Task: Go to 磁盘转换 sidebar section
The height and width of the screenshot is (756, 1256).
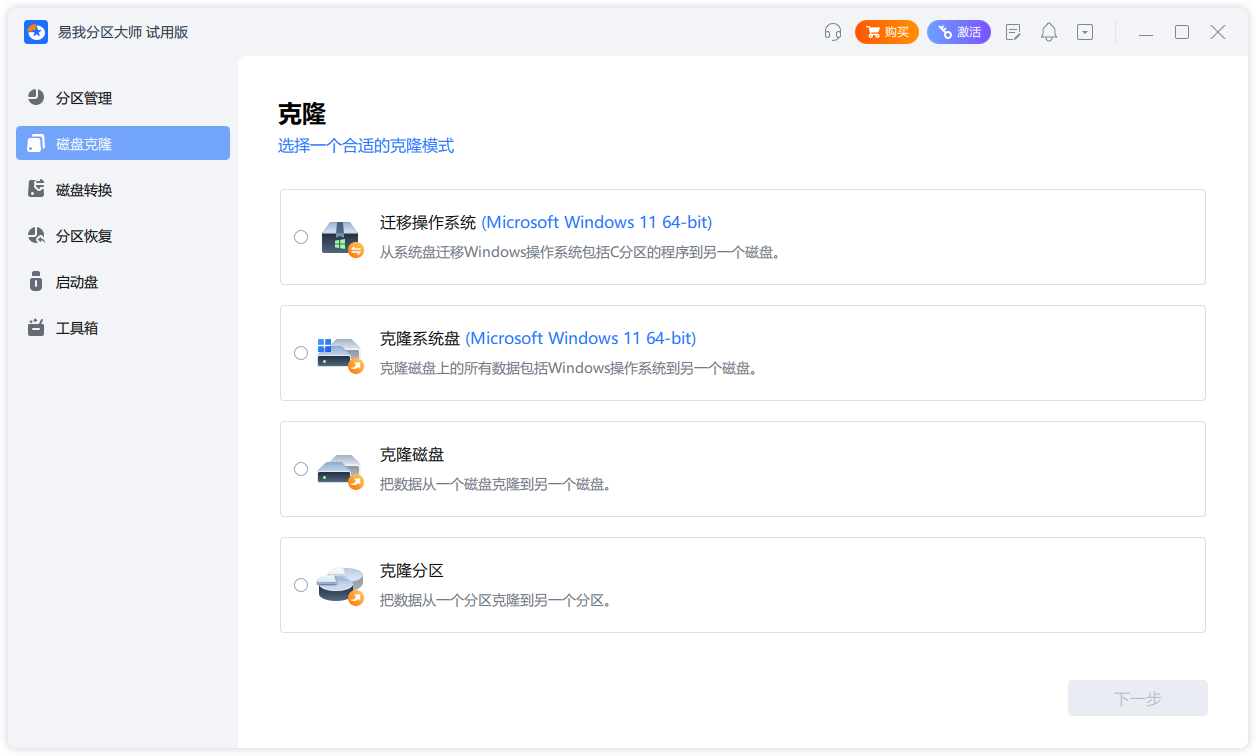Action: pos(123,189)
